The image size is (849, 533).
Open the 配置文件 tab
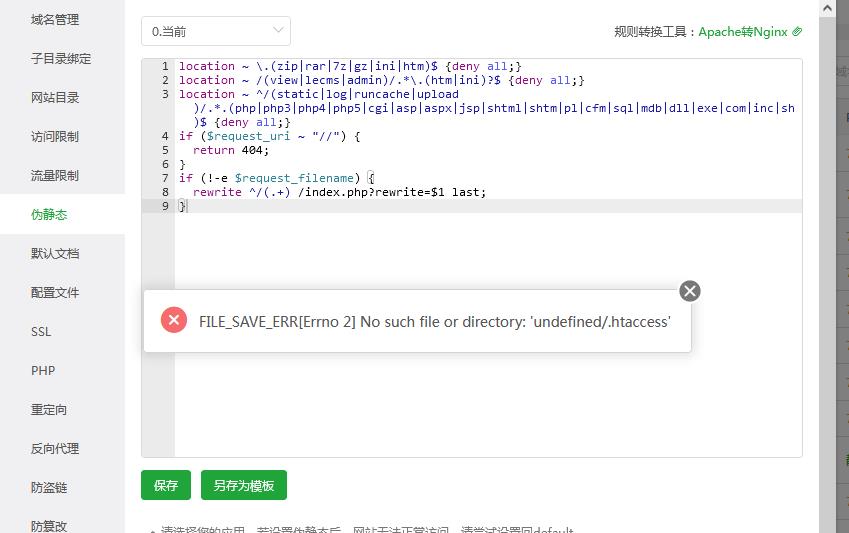[x=55, y=292]
